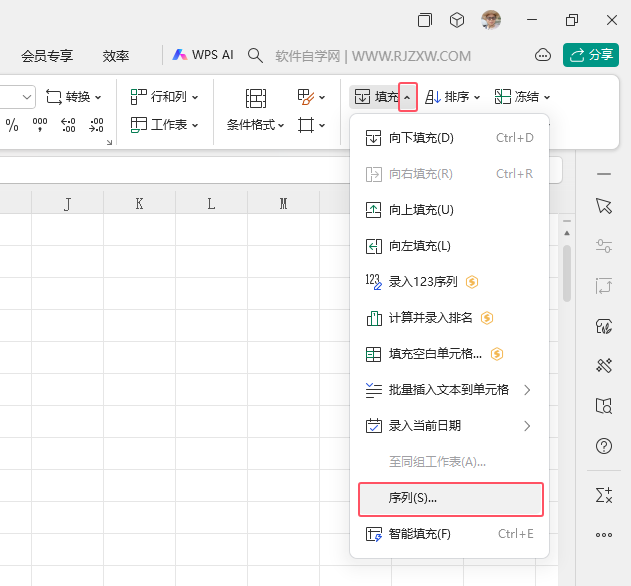Select column J header
This screenshot has width=631, height=586.
point(68,203)
